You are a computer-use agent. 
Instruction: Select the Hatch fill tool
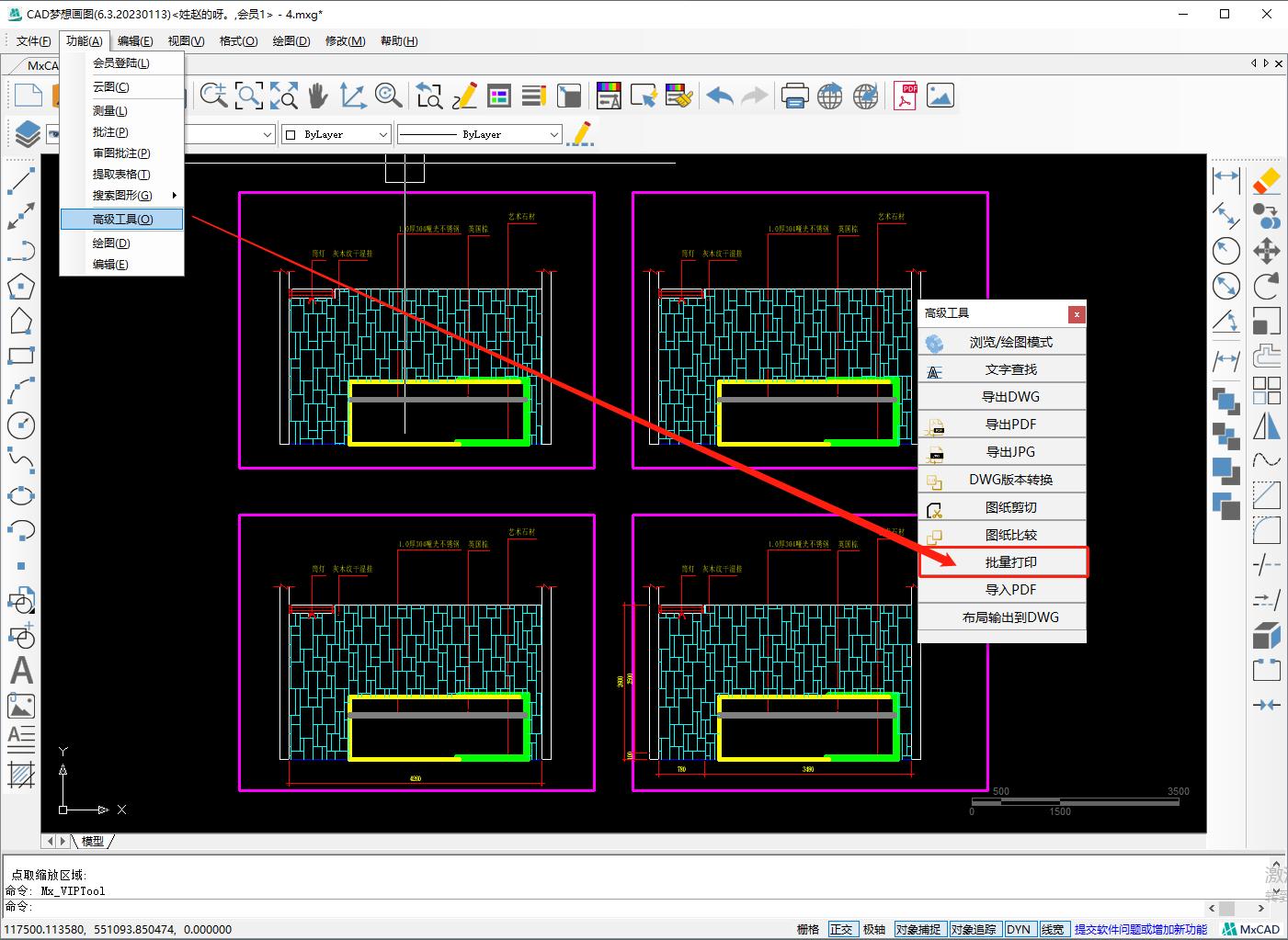(x=20, y=776)
